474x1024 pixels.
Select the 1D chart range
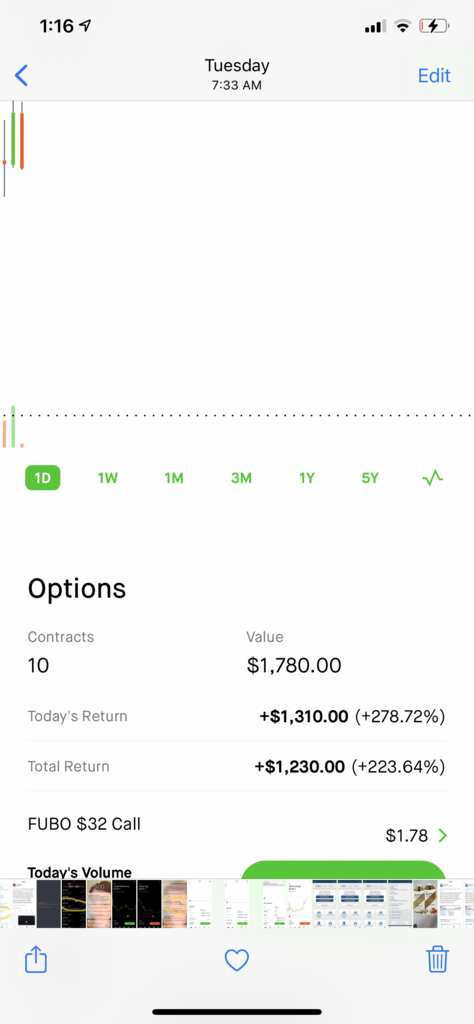pyautogui.click(x=43, y=478)
